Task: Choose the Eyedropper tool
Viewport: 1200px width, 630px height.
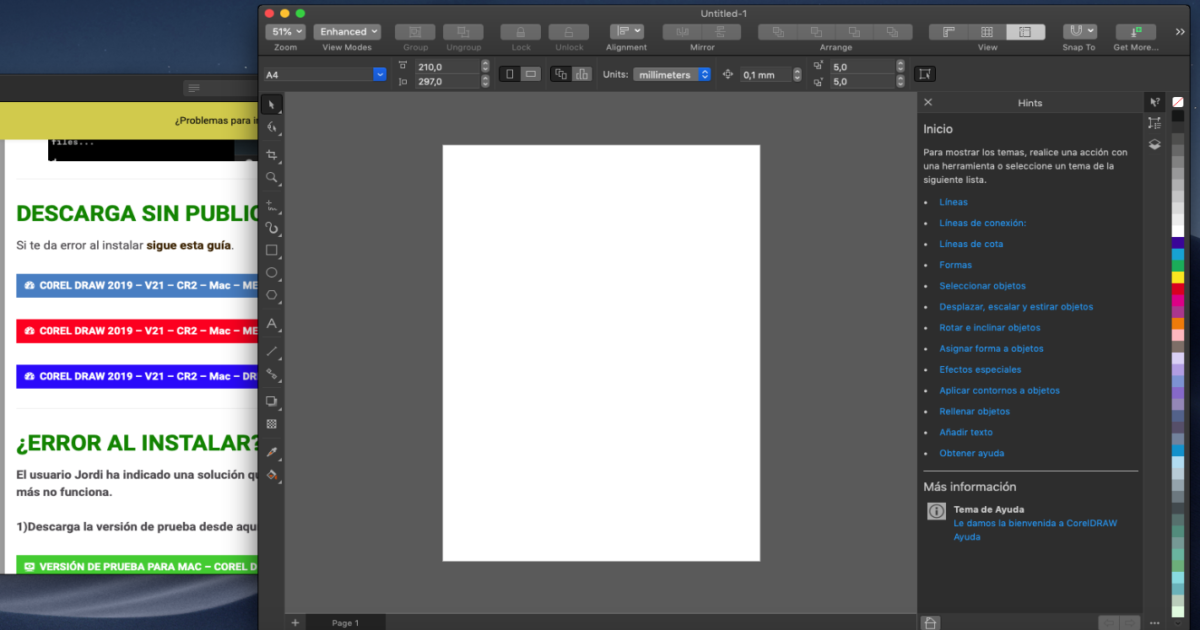Action: pos(271,452)
